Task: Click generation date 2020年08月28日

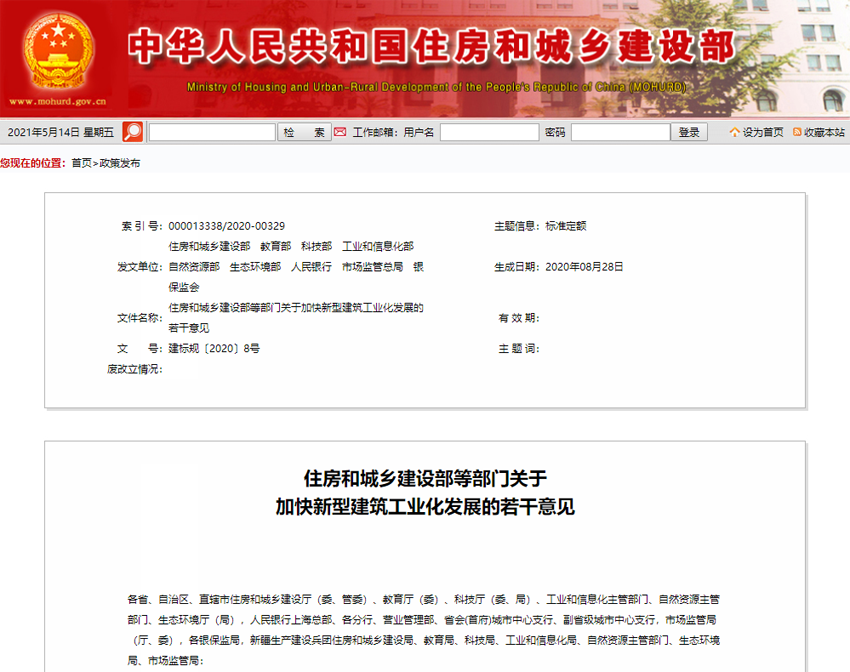Action: click(x=584, y=267)
